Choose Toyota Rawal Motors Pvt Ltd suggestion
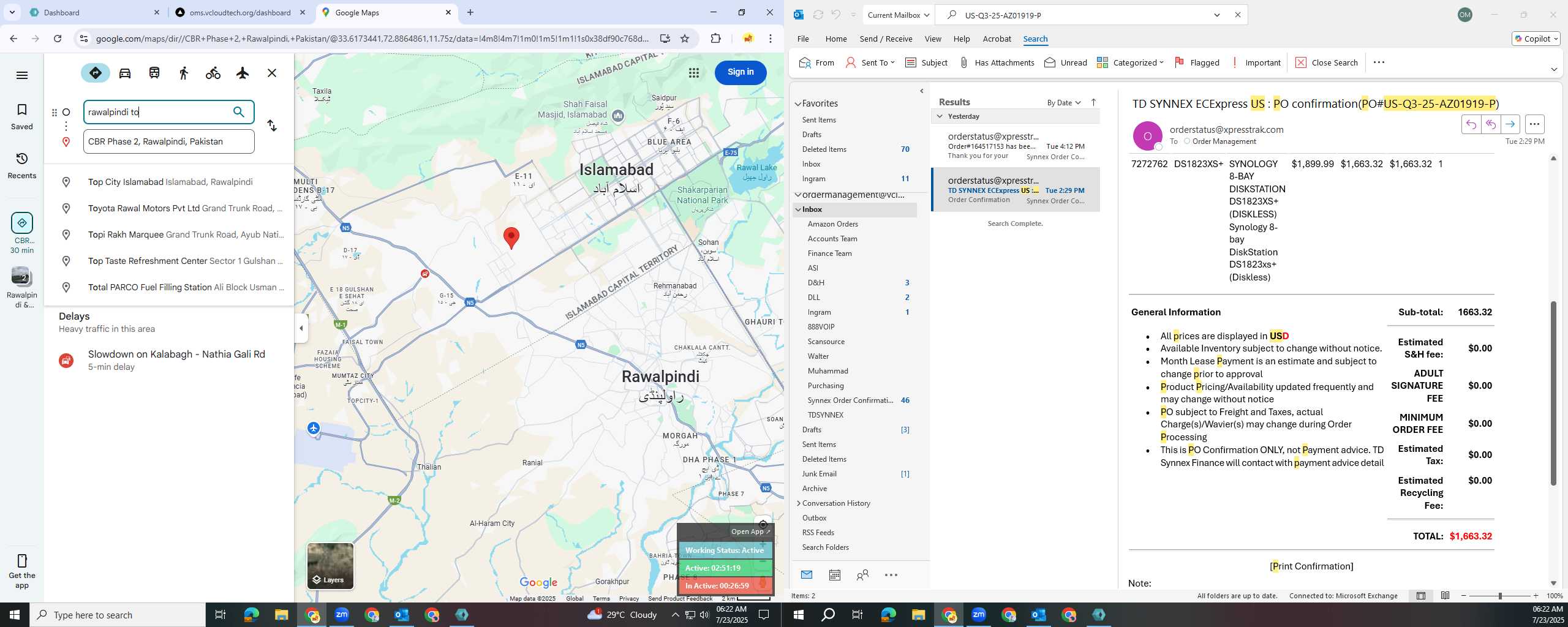 (x=169, y=208)
